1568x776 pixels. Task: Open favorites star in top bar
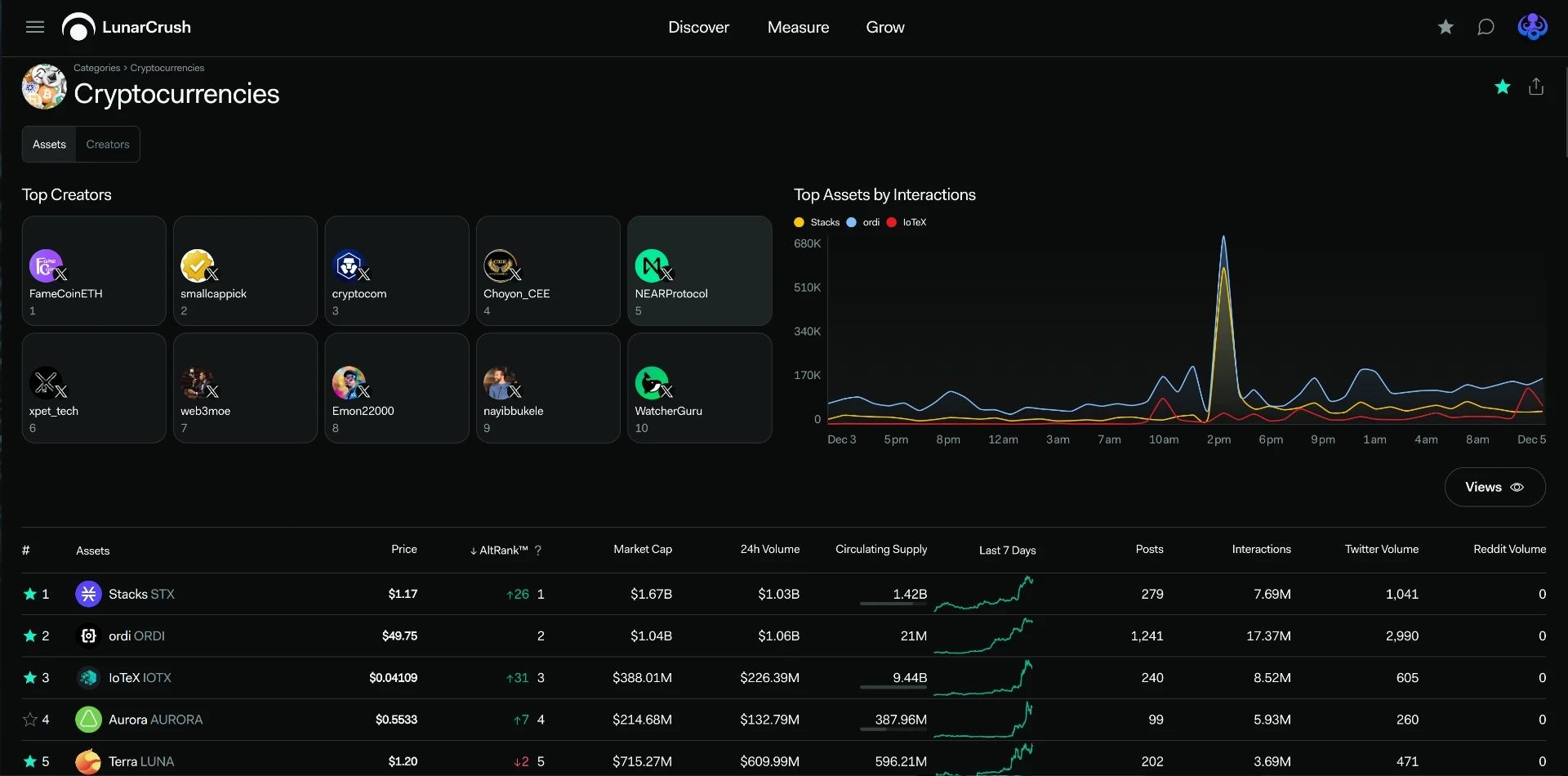[1445, 27]
